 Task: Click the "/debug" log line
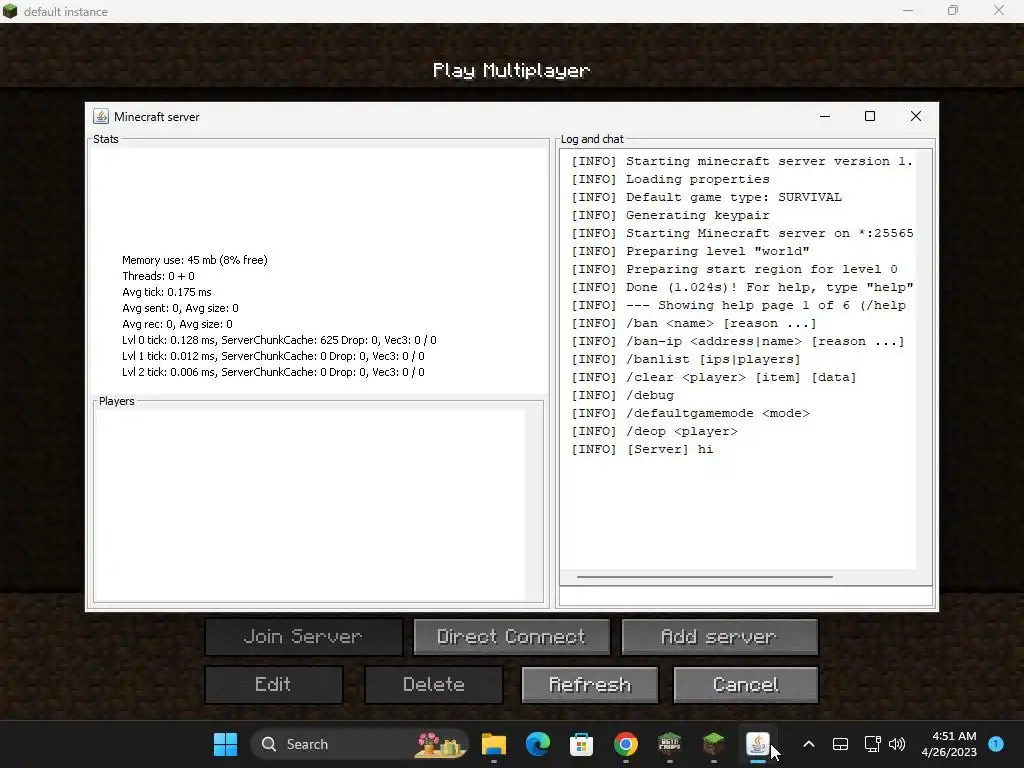(623, 395)
